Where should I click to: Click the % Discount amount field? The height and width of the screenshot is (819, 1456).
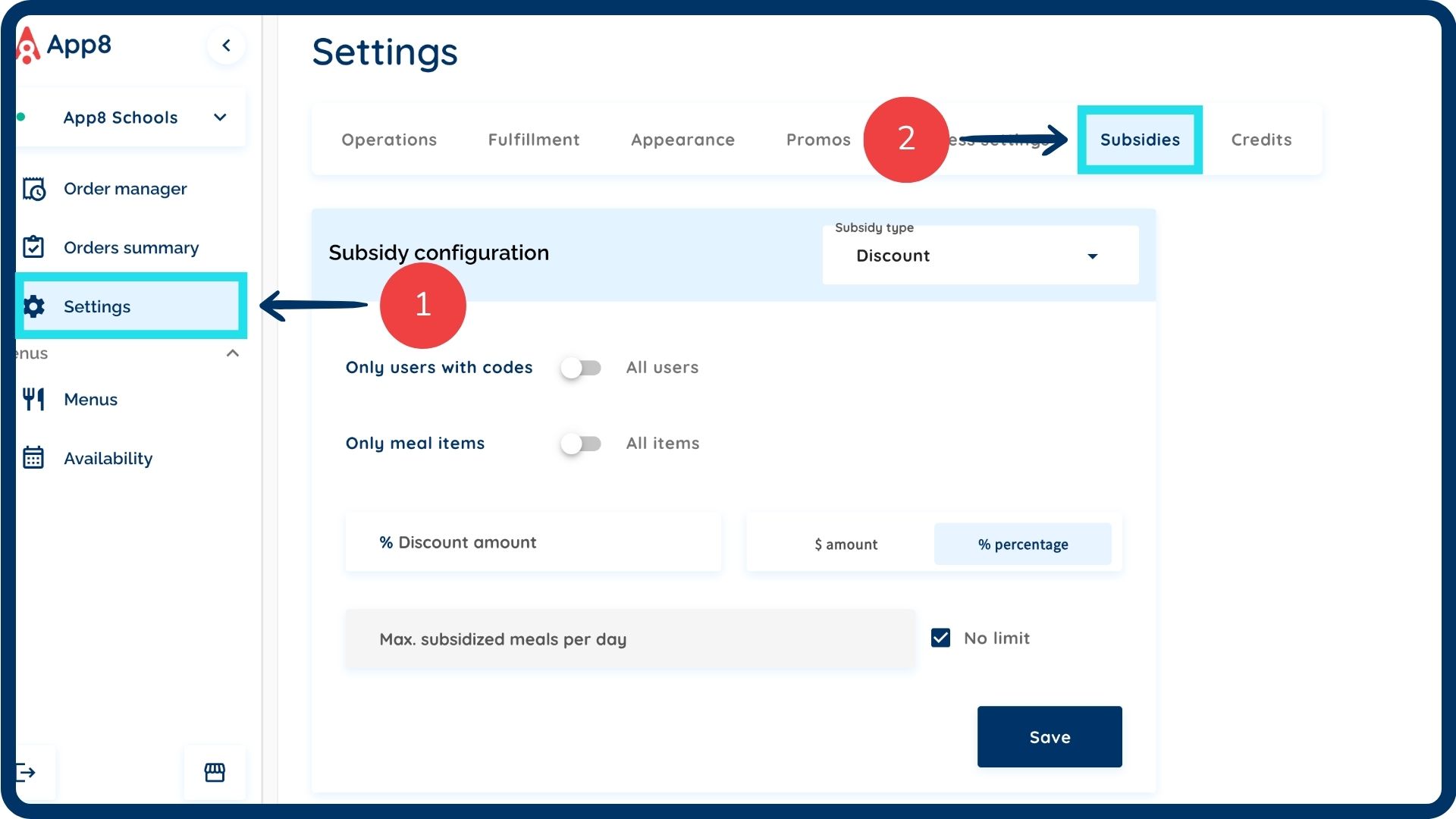pyautogui.click(x=533, y=543)
